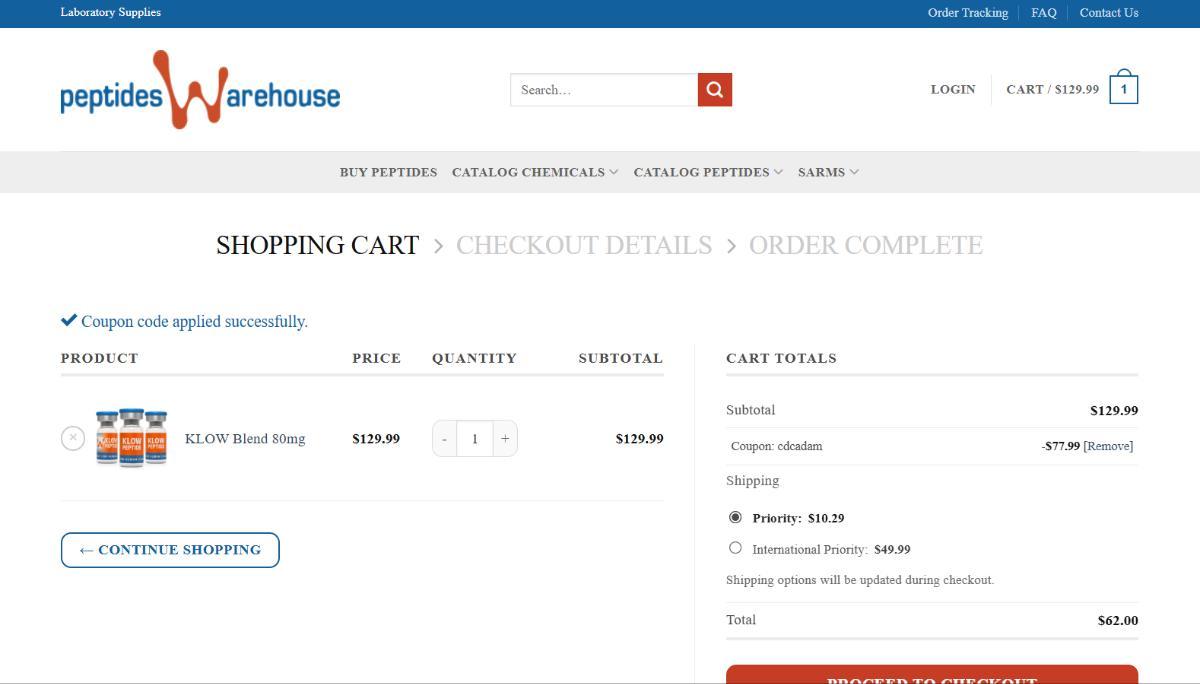Screen dimensions: 1200x684
Task: Open the Login page
Action: coord(952,89)
